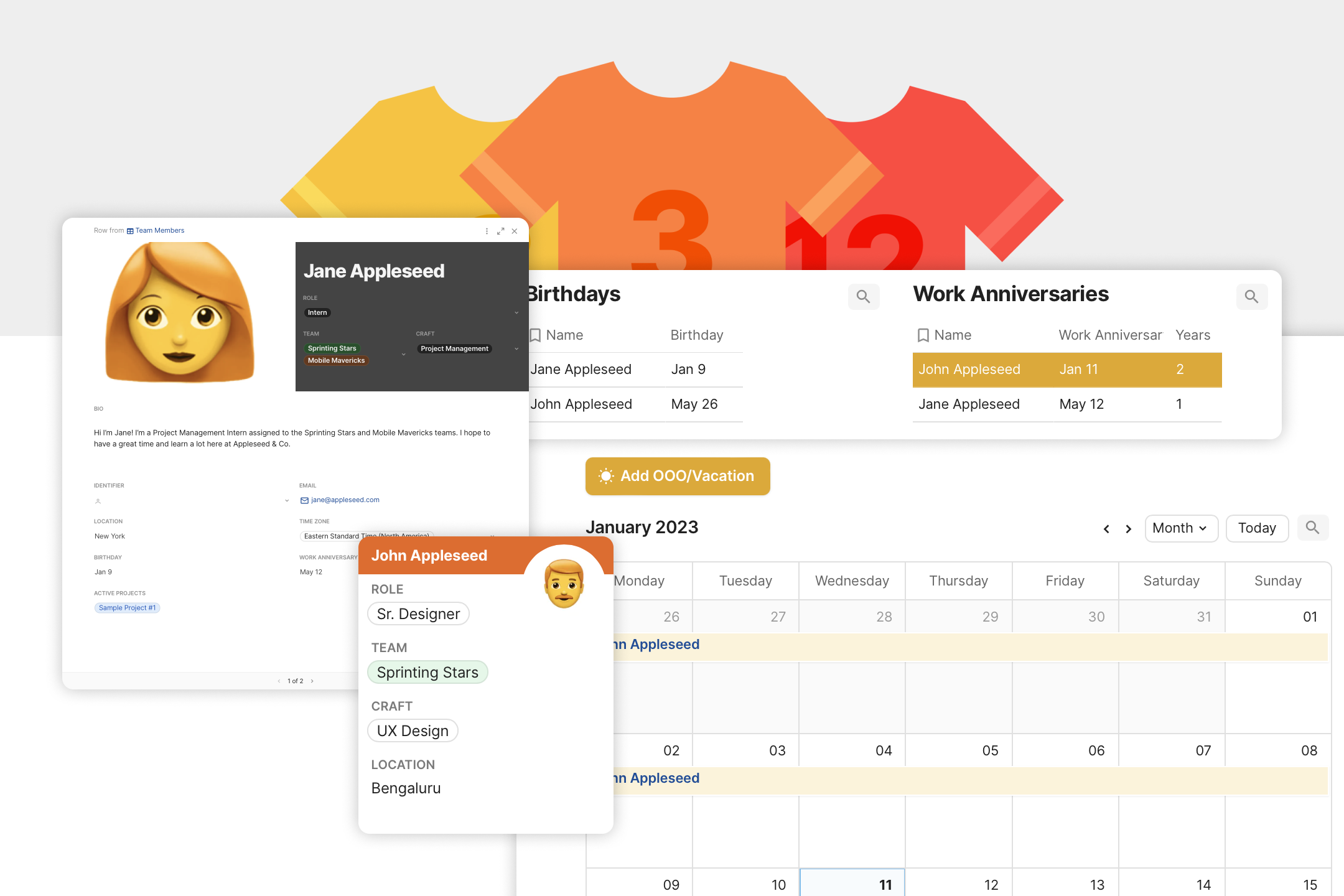Click the May 12 anniversary cell in table
This screenshot has height=896, width=1344.
point(1081,404)
